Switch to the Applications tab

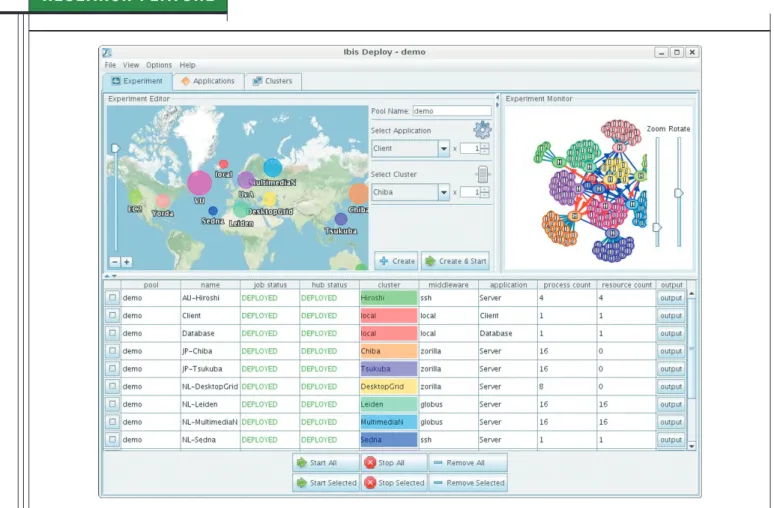208,81
